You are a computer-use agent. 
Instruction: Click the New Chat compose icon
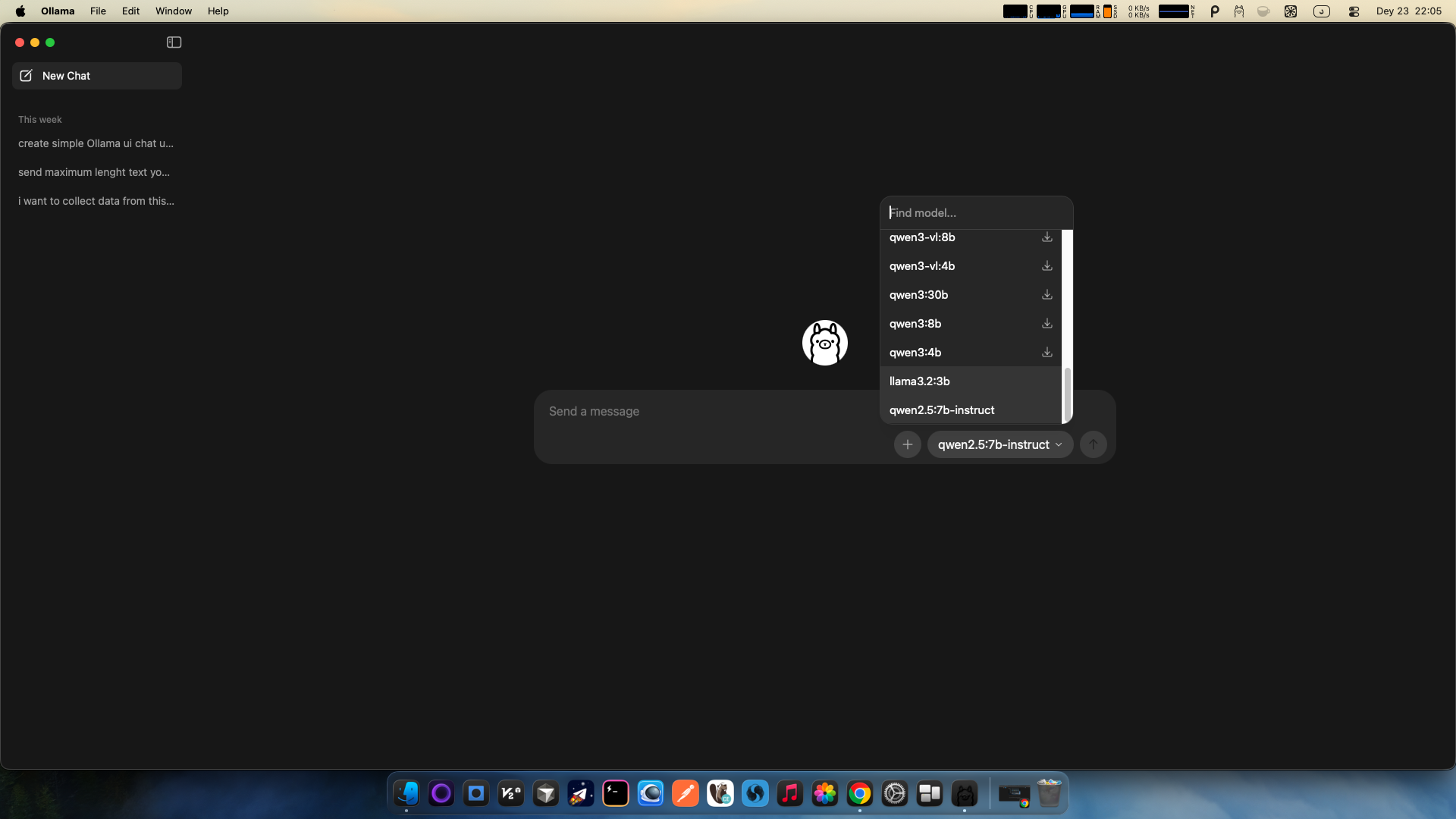tap(26, 76)
